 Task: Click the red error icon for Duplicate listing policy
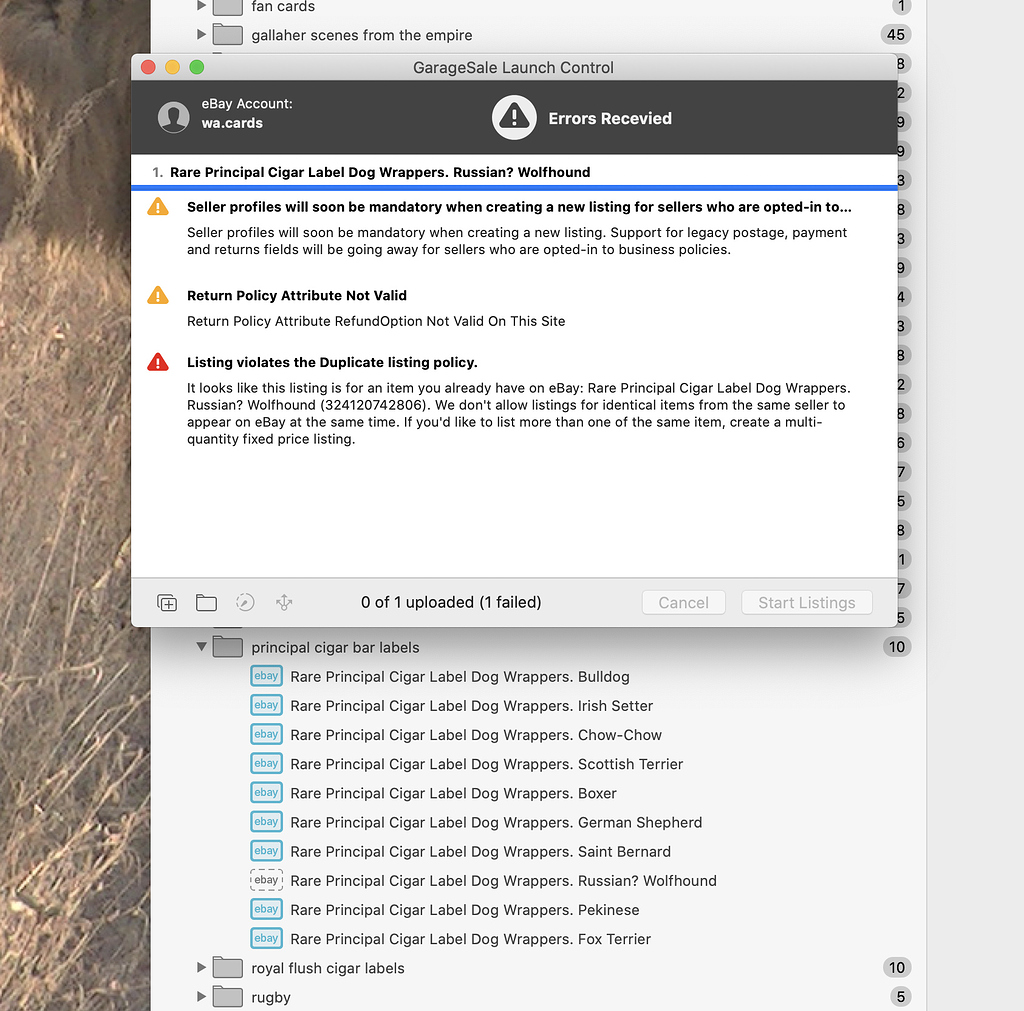(x=157, y=362)
